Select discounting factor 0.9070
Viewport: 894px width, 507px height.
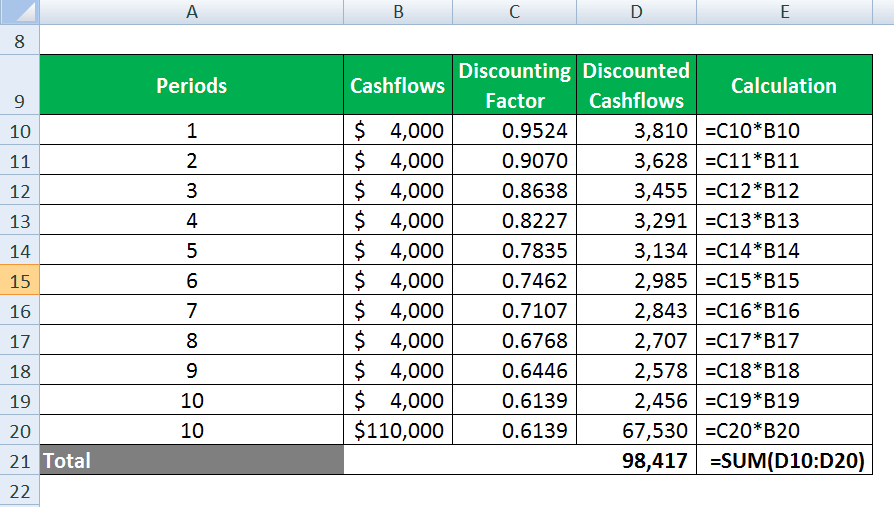pyautogui.click(x=514, y=160)
